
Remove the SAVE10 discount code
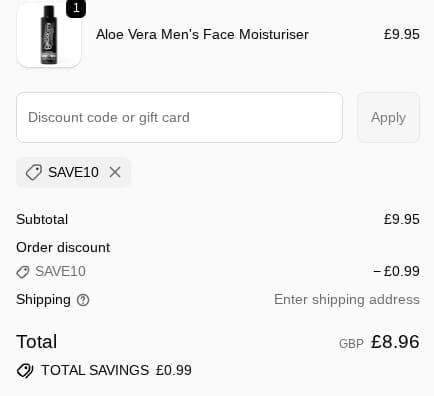(115, 172)
